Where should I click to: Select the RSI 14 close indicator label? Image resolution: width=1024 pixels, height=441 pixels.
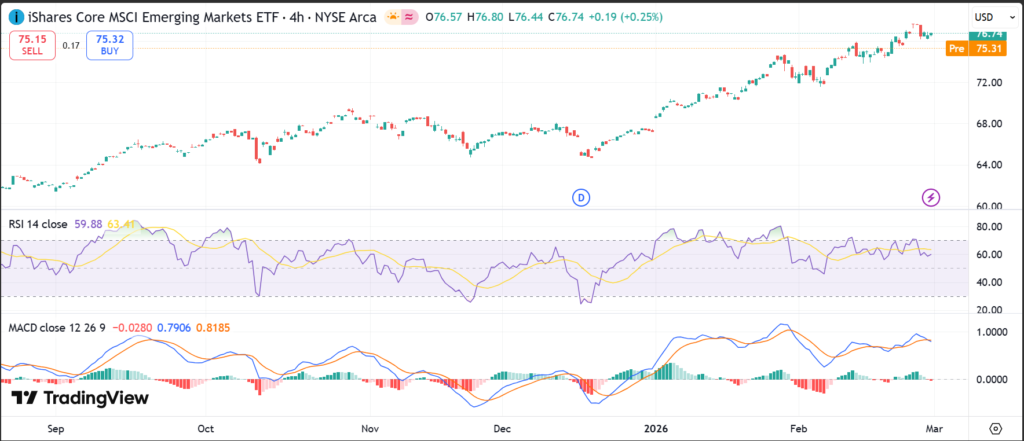[x=40, y=224]
